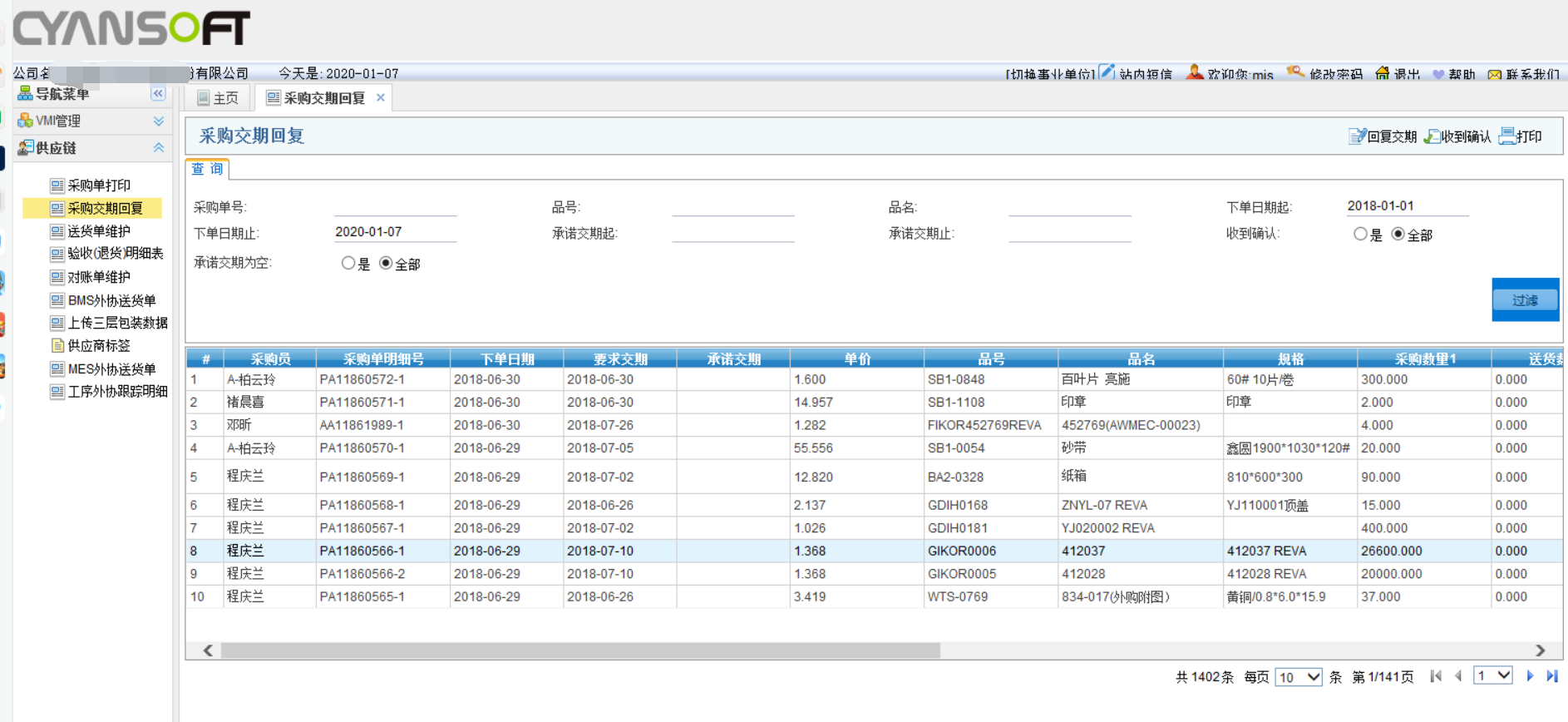
Task: Click the table scrollbar right arrow
Action: [x=1540, y=650]
